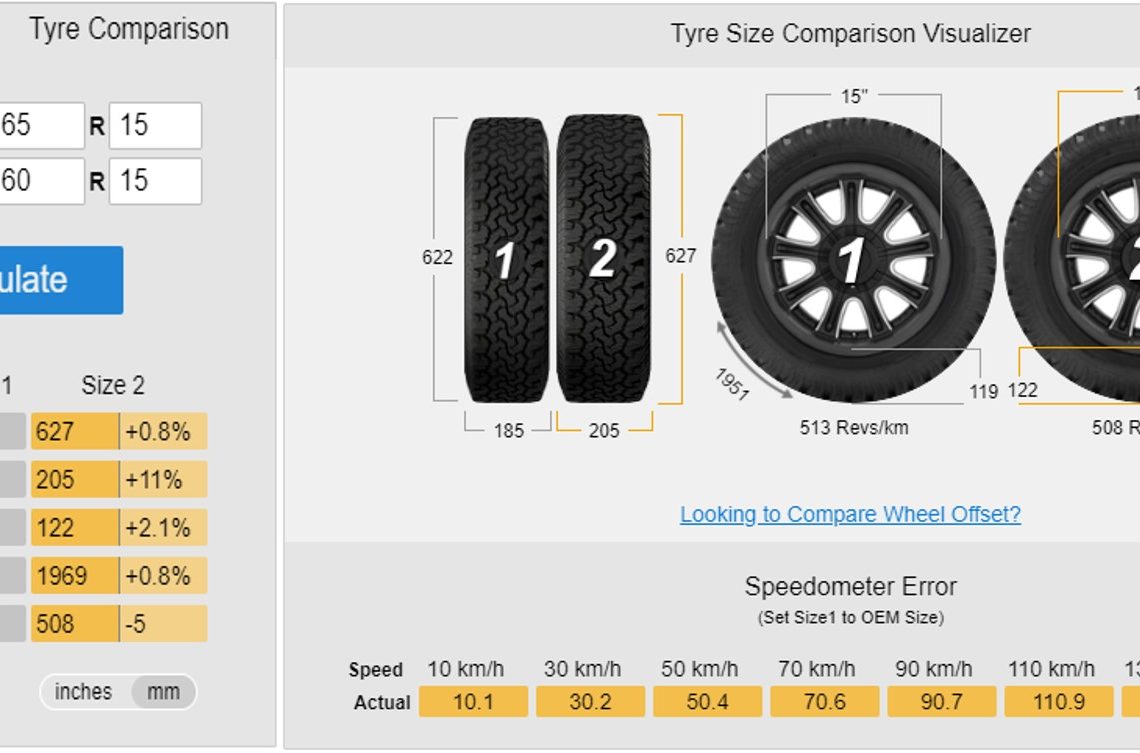This screenshot has width=1140, height=753.
Task: Click the 110.9 actual speed cell
Action: 1058,702
